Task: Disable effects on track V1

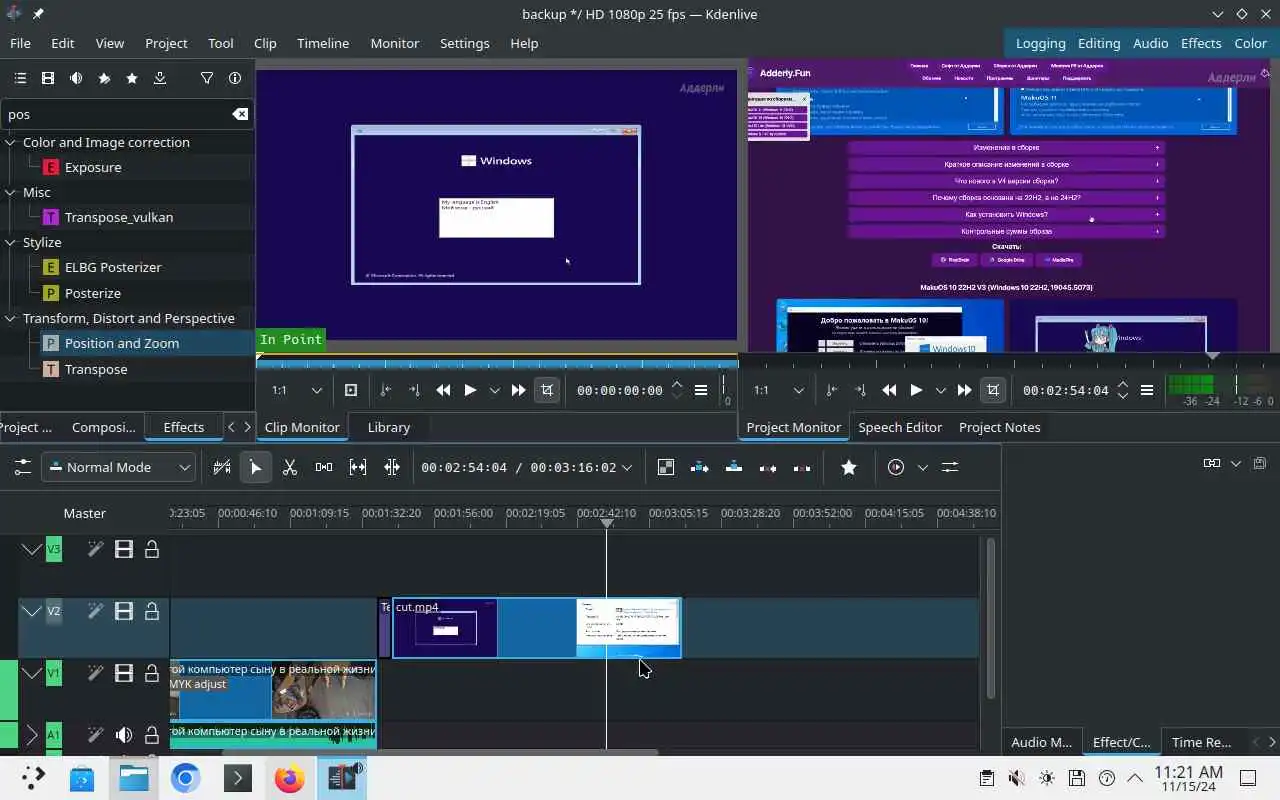Action: [95, 673]
